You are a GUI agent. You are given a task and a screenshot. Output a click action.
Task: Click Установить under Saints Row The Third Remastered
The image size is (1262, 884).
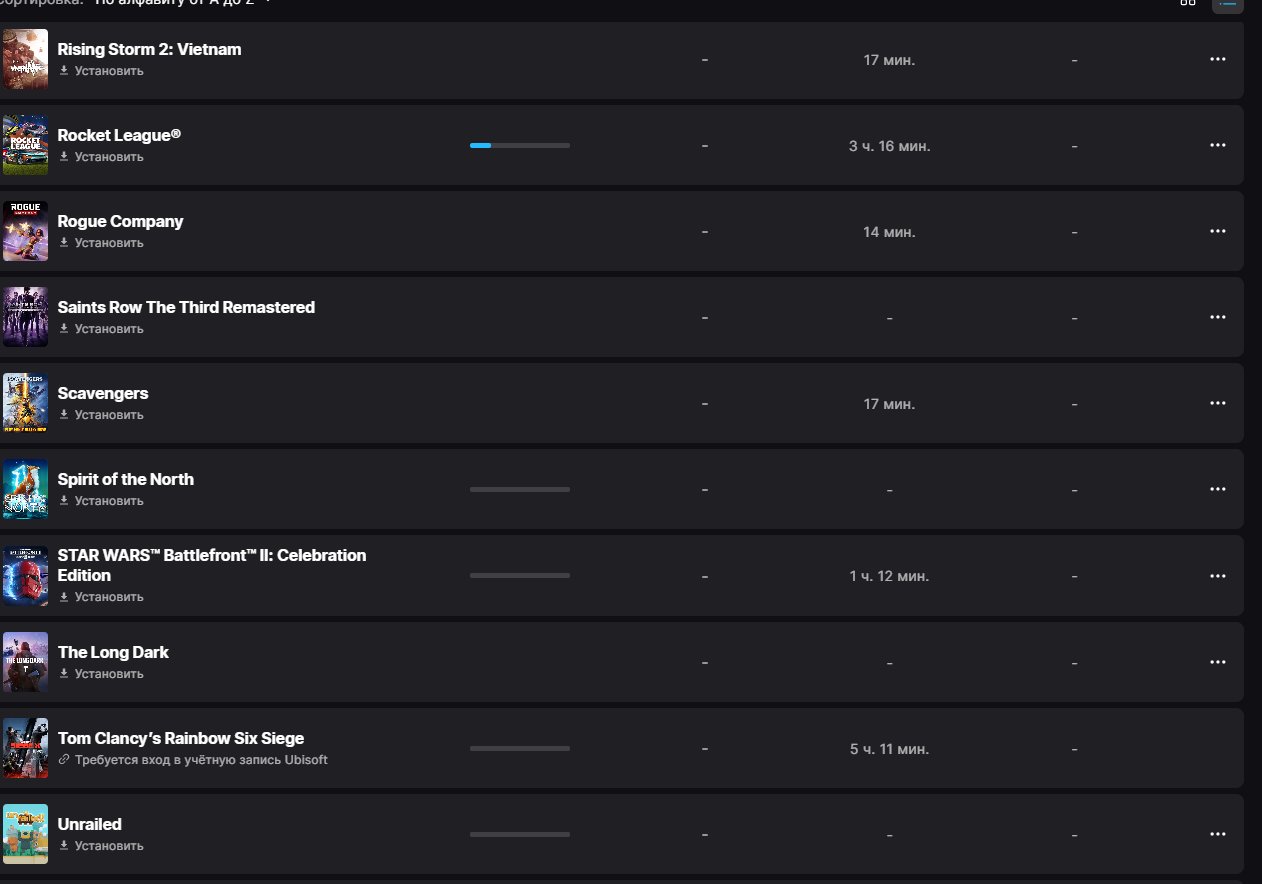coord(101,329)
